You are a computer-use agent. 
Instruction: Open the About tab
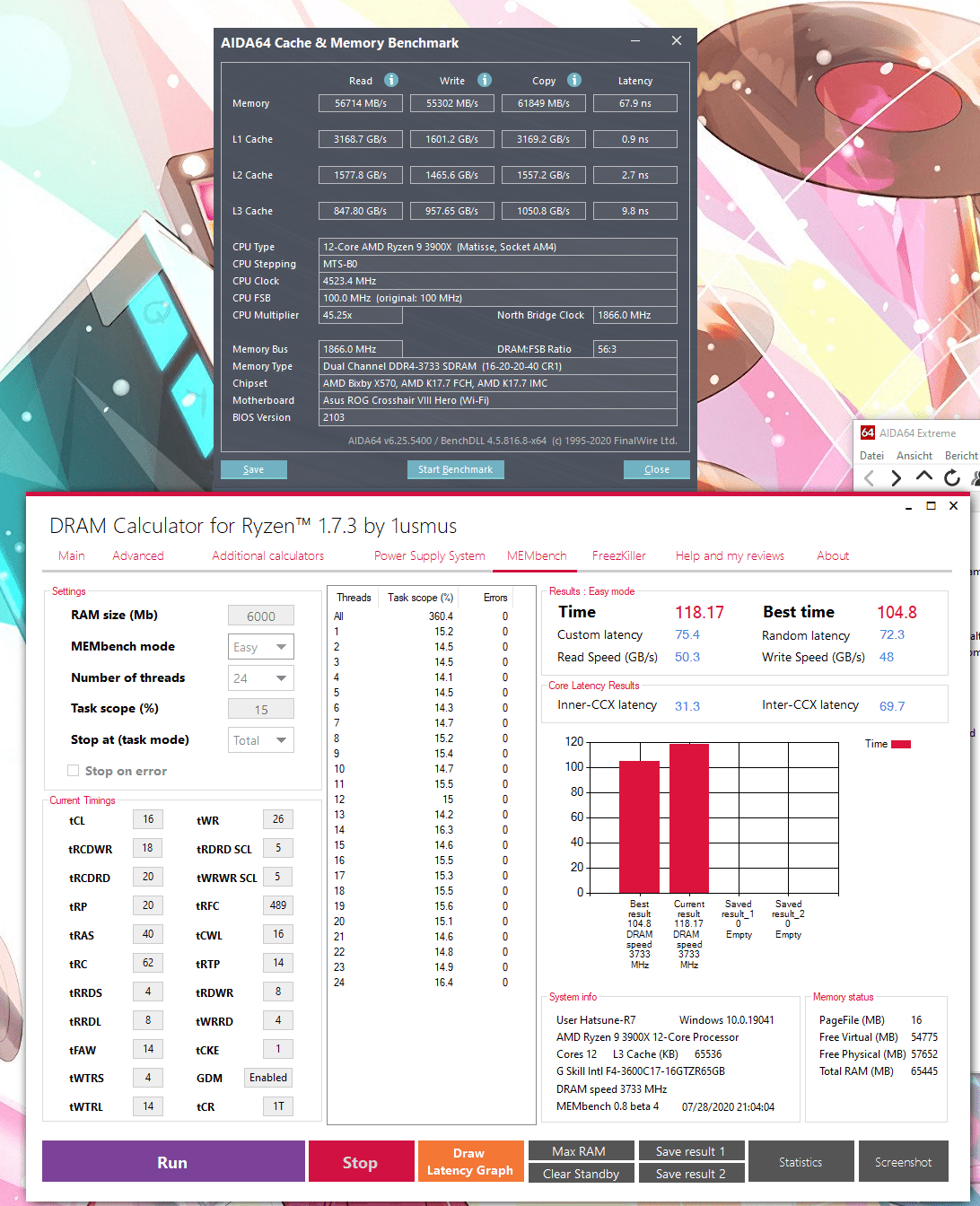point(833,555)
